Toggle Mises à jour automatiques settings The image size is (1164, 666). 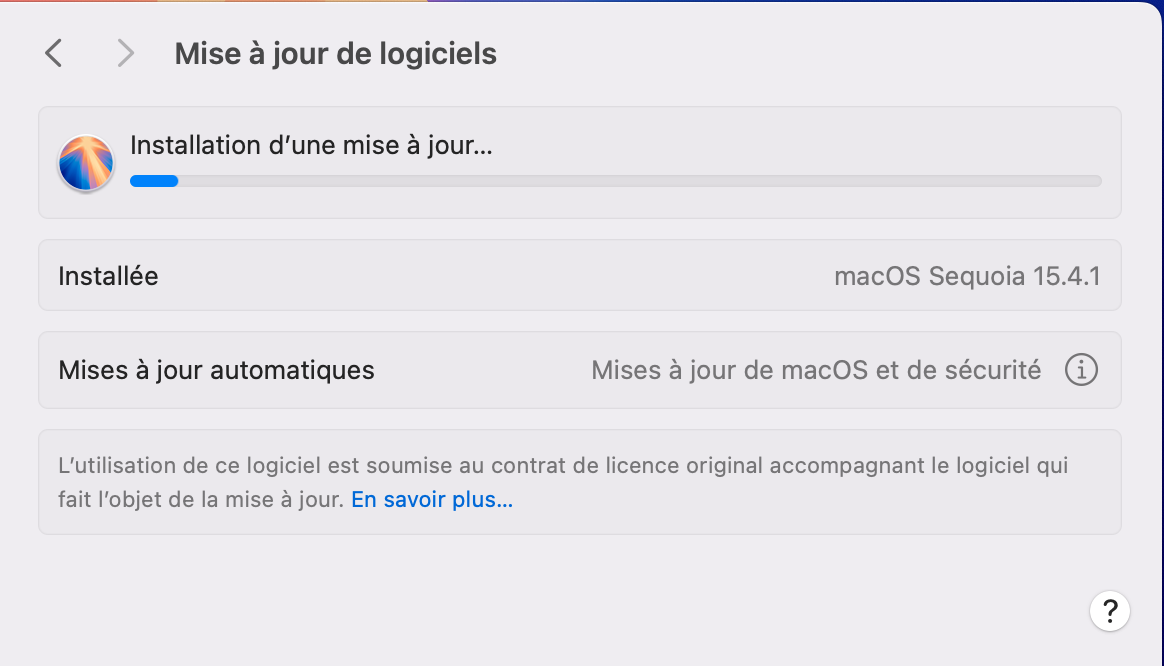(x=580, y=370)
